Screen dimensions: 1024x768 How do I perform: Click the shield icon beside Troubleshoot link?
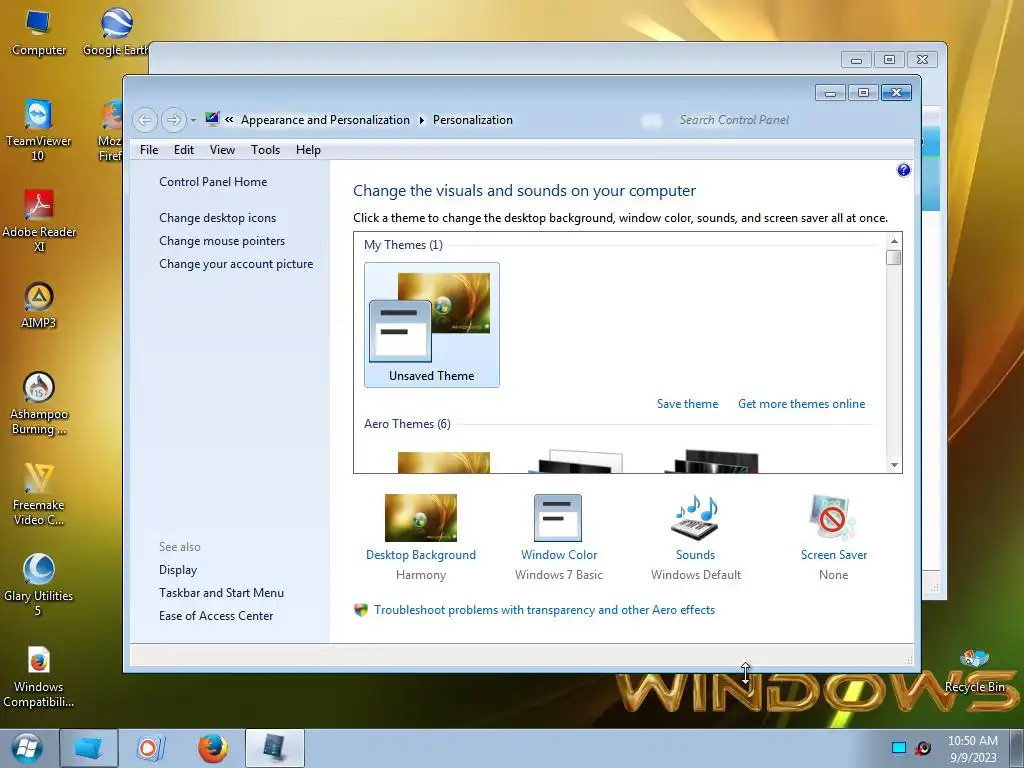coord(360,610)
